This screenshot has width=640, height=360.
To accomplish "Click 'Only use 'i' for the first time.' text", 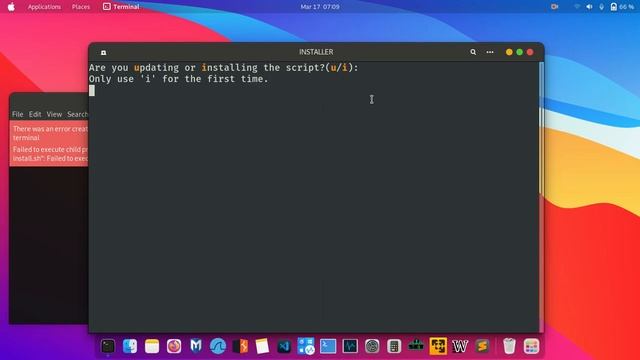I will [178, 79].
